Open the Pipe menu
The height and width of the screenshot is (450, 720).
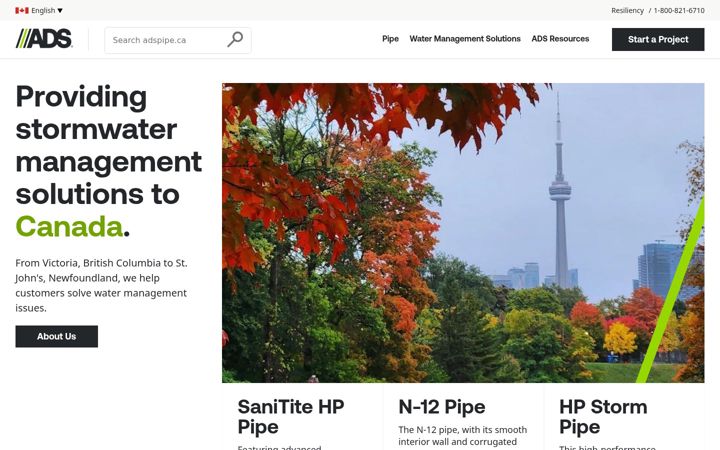click(390, 39)
